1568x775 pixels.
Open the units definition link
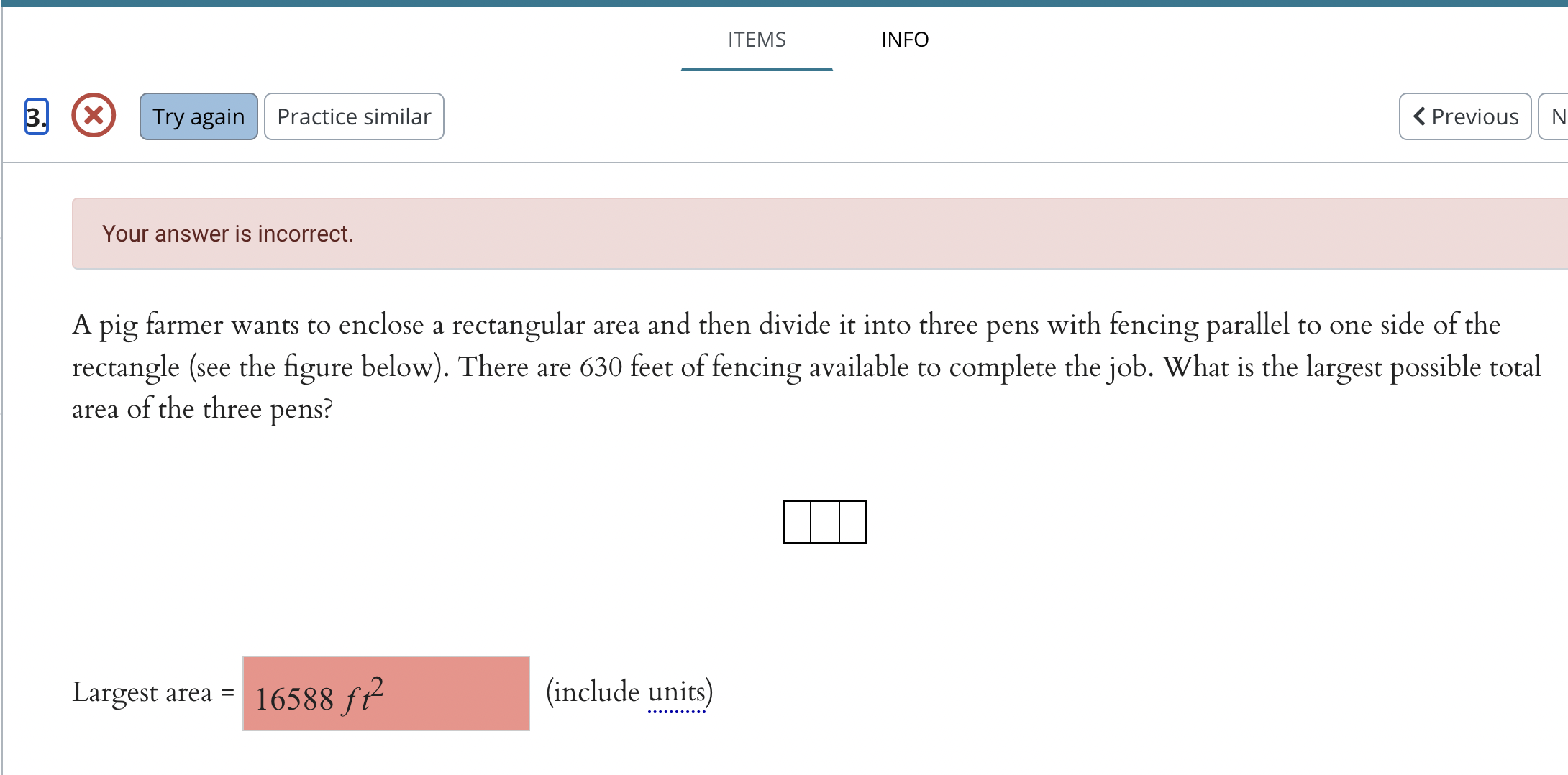(677, 691)
